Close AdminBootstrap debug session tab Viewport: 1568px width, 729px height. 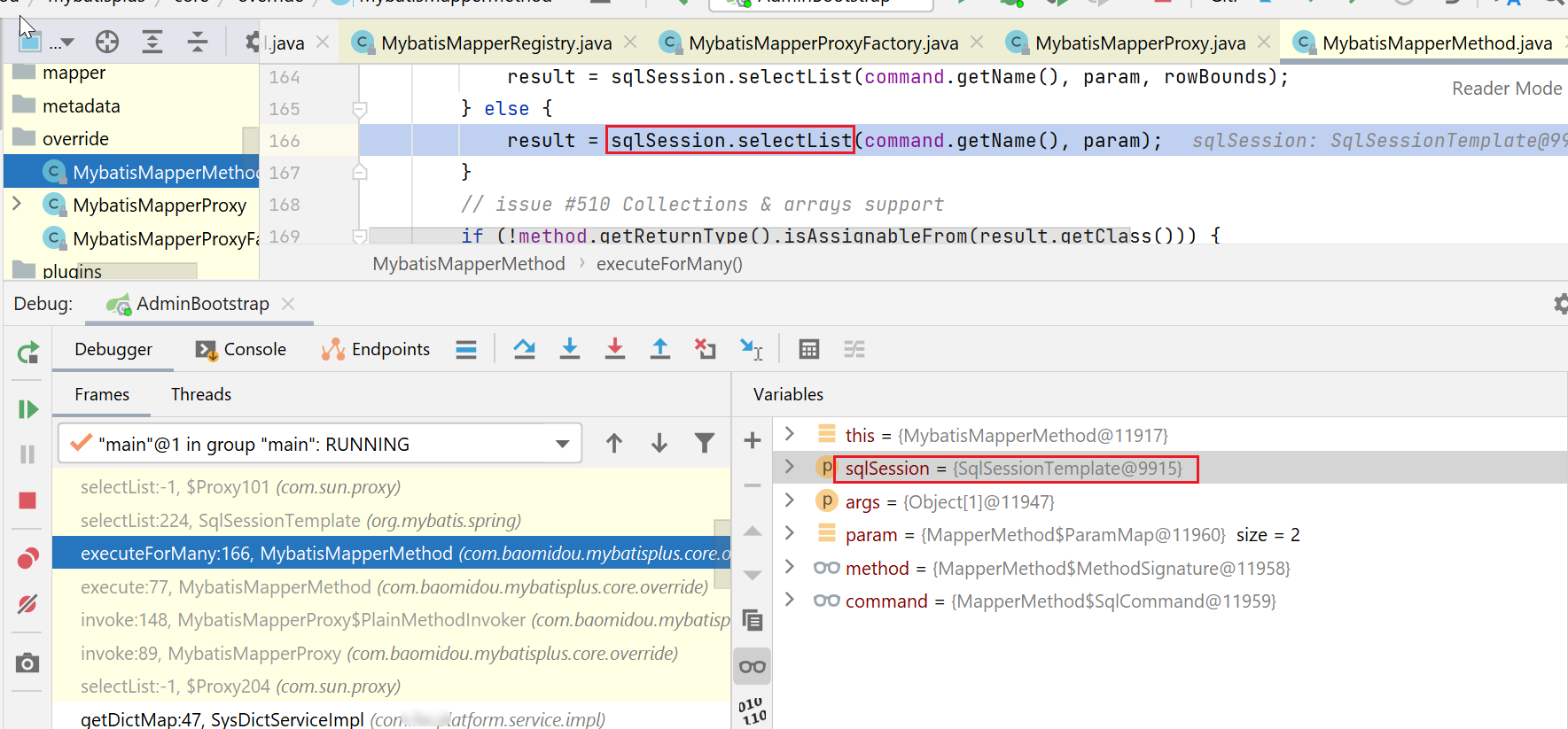pos(288,304)
